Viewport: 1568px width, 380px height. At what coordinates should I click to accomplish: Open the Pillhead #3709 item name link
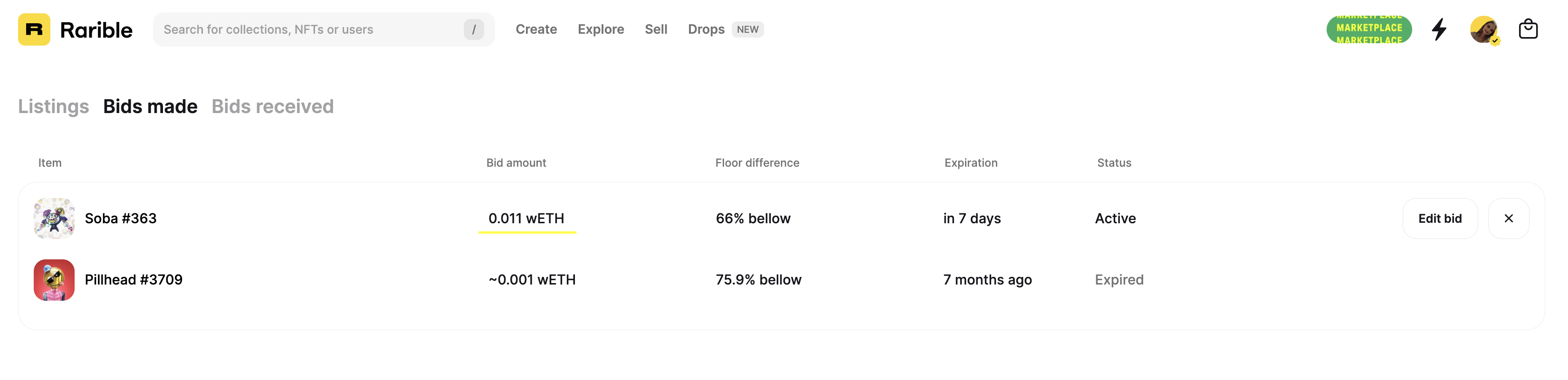coord(134,279)
